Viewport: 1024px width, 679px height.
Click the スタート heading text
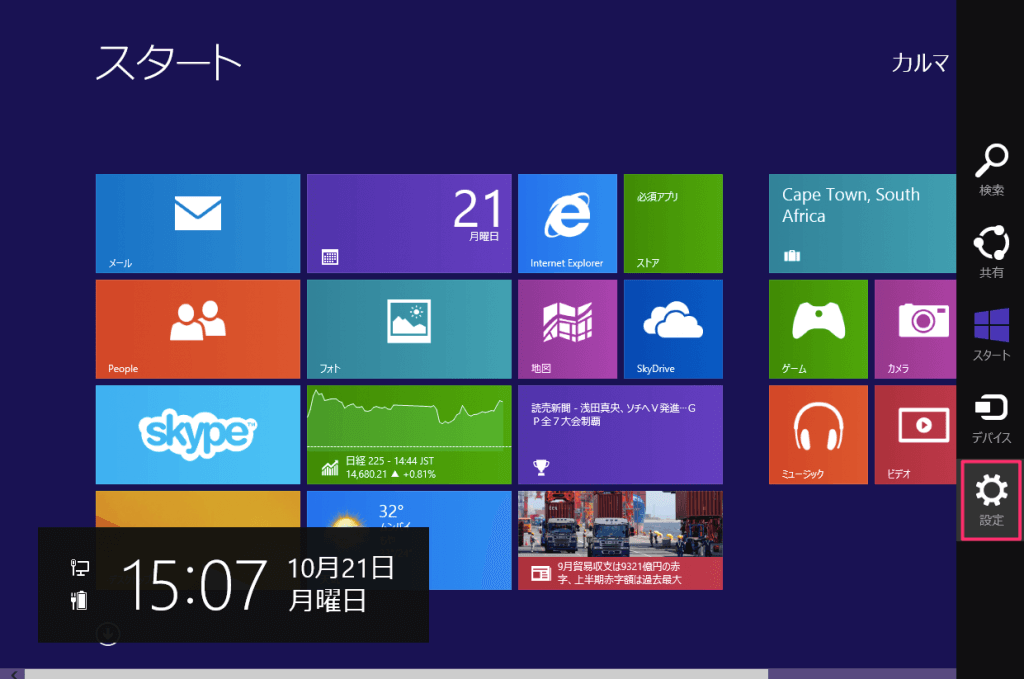168,63
